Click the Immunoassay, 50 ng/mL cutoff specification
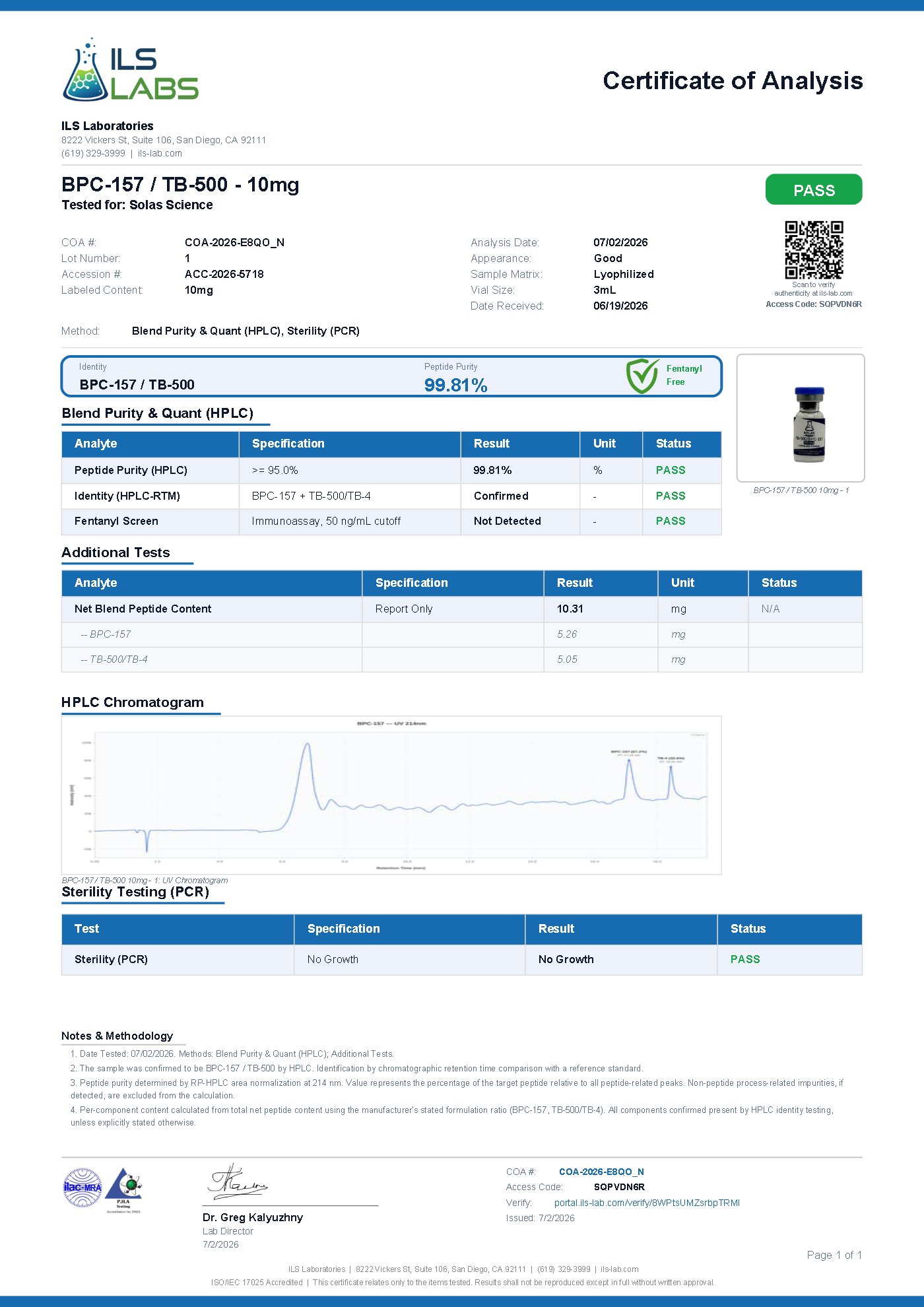The image size is (924, 1307). point(326,521)
